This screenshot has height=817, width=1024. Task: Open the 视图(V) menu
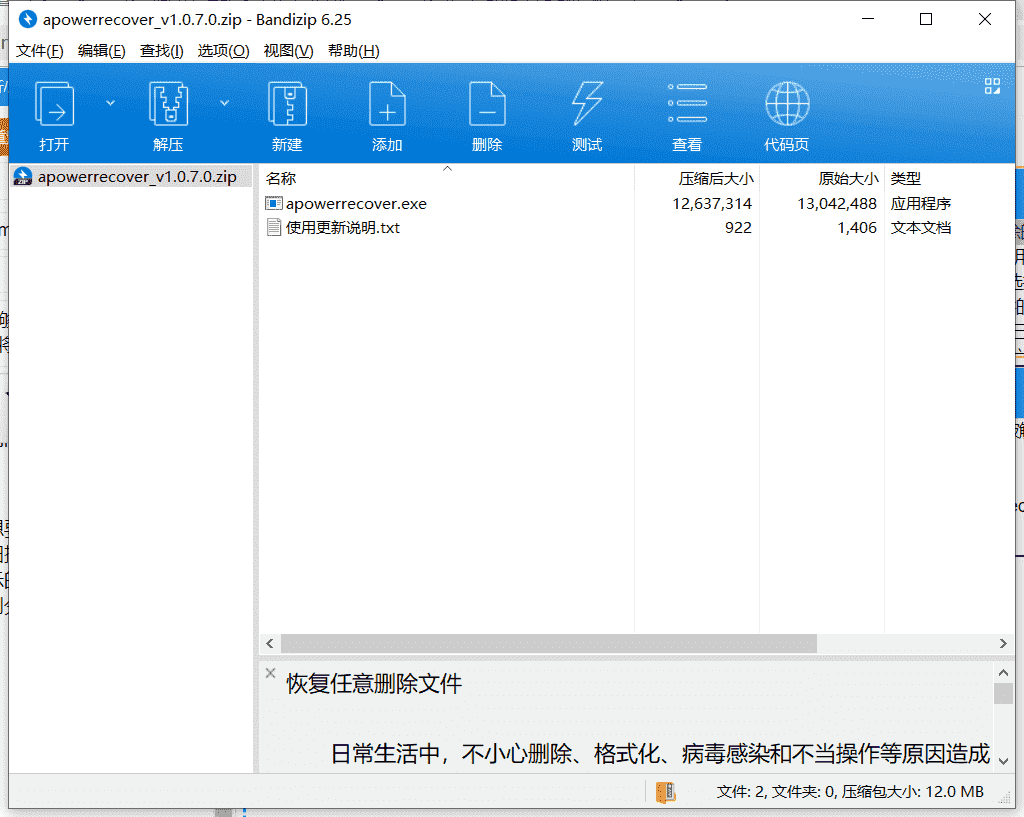(288, 51)
